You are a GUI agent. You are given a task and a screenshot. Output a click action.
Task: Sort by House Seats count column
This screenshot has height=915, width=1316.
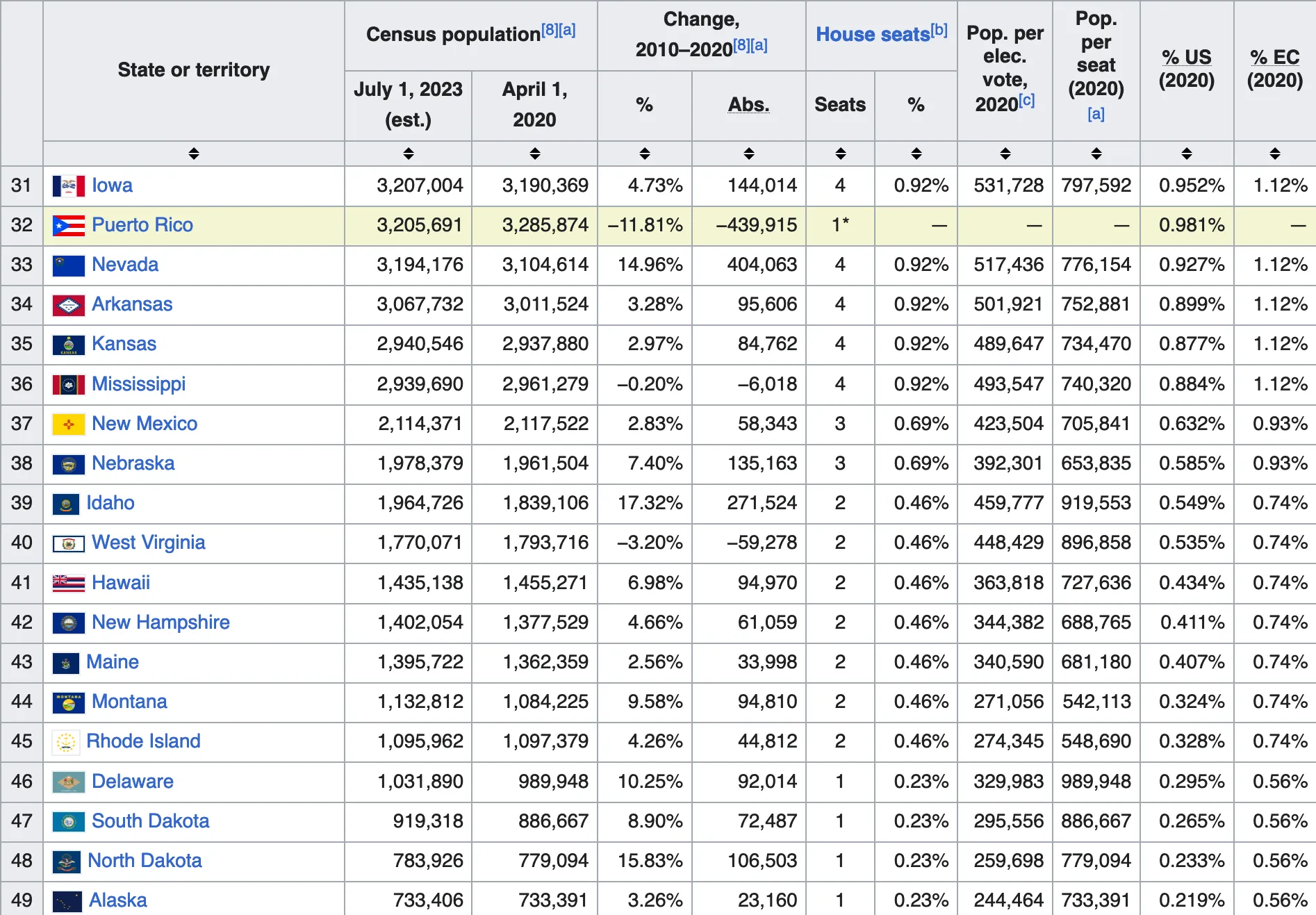pos(840,154)
